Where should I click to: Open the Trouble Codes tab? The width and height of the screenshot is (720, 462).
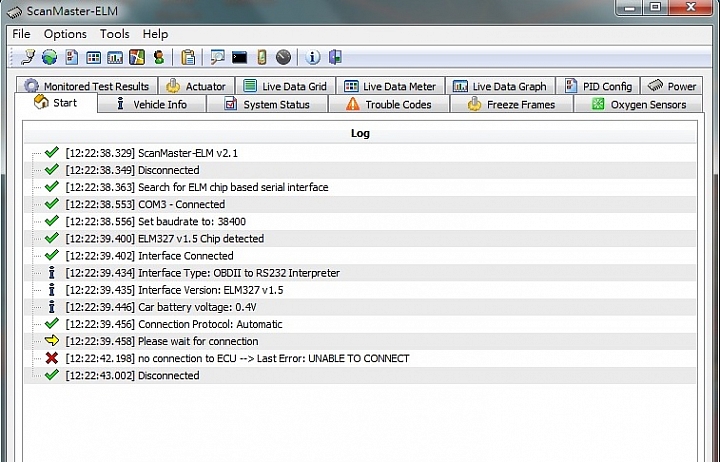389,104
